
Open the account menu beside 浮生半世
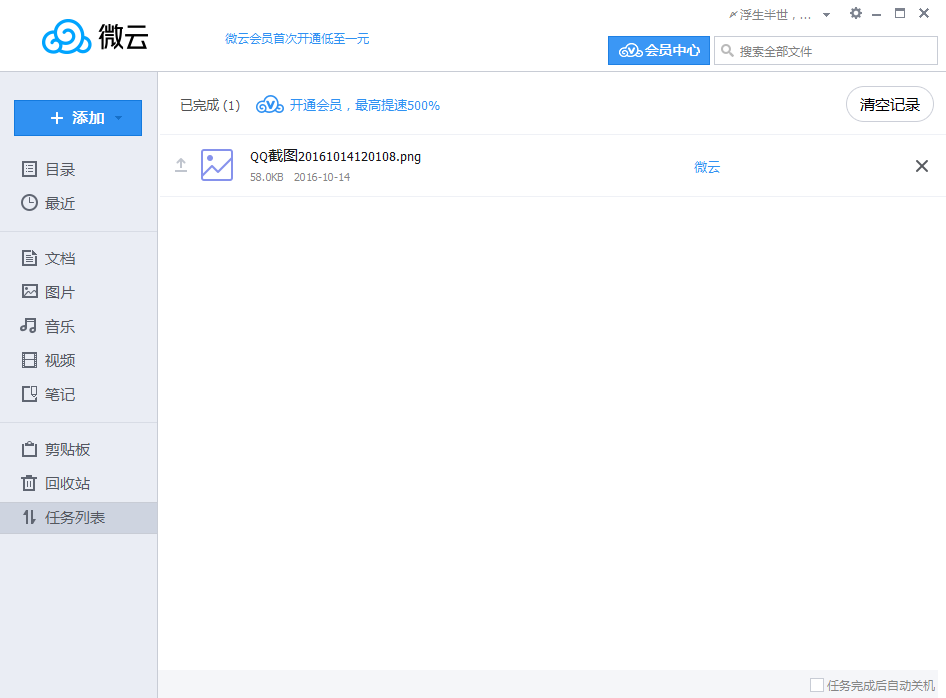pos(826,13)
